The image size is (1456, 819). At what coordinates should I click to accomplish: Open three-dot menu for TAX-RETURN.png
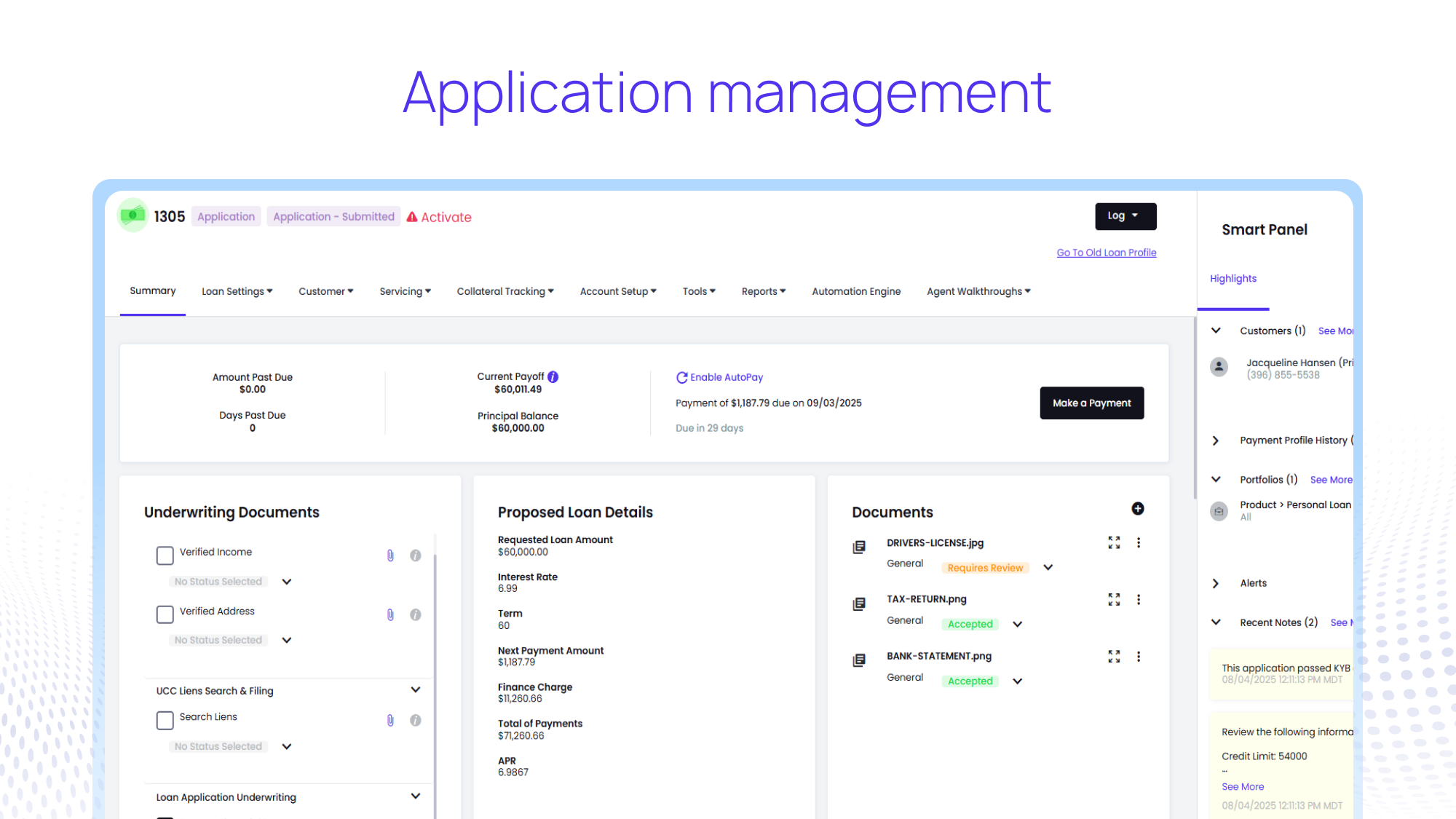tap(1139, 599)
